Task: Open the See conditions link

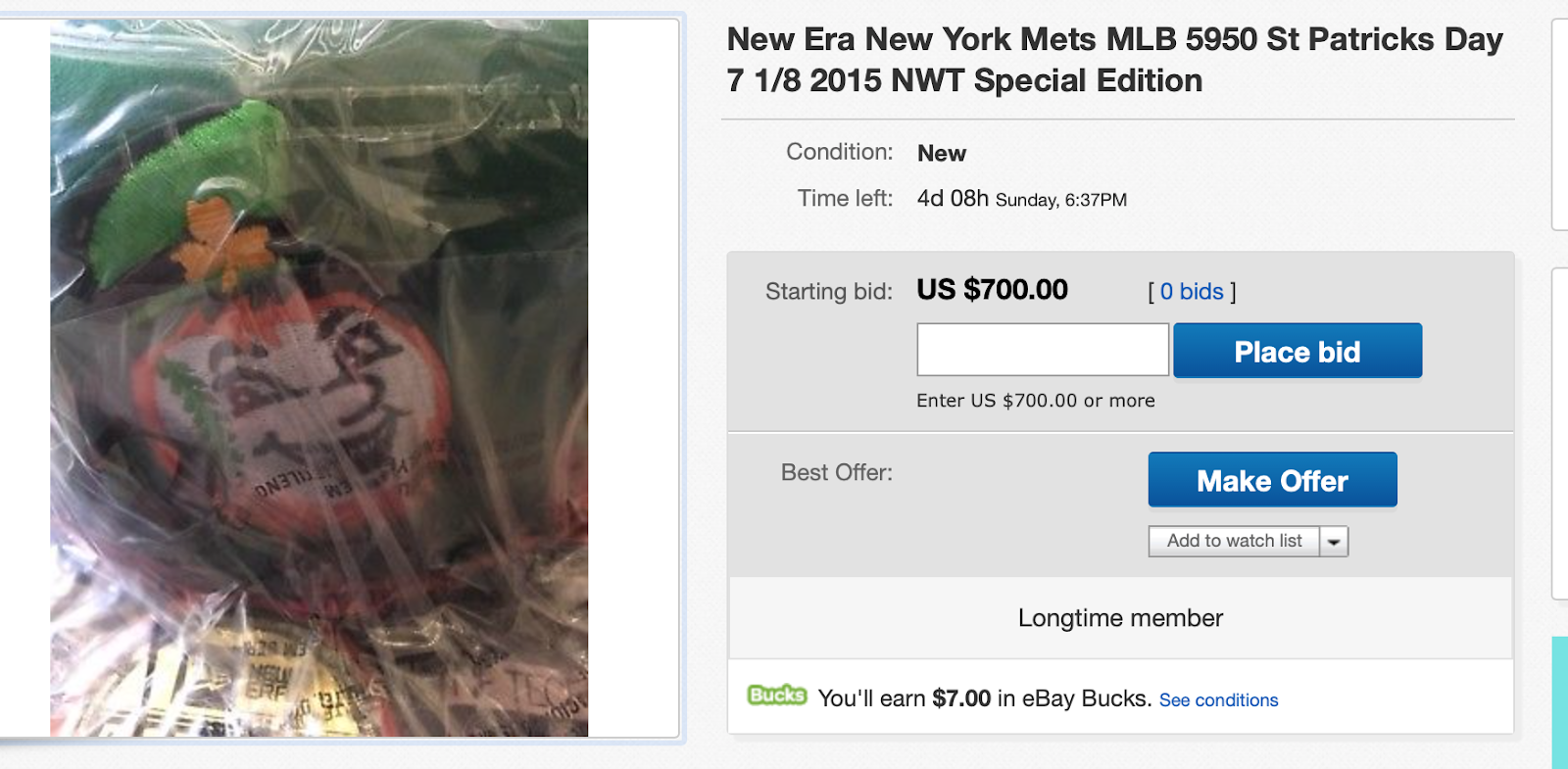Action: pyautogui.click(x=1218, y=700)
